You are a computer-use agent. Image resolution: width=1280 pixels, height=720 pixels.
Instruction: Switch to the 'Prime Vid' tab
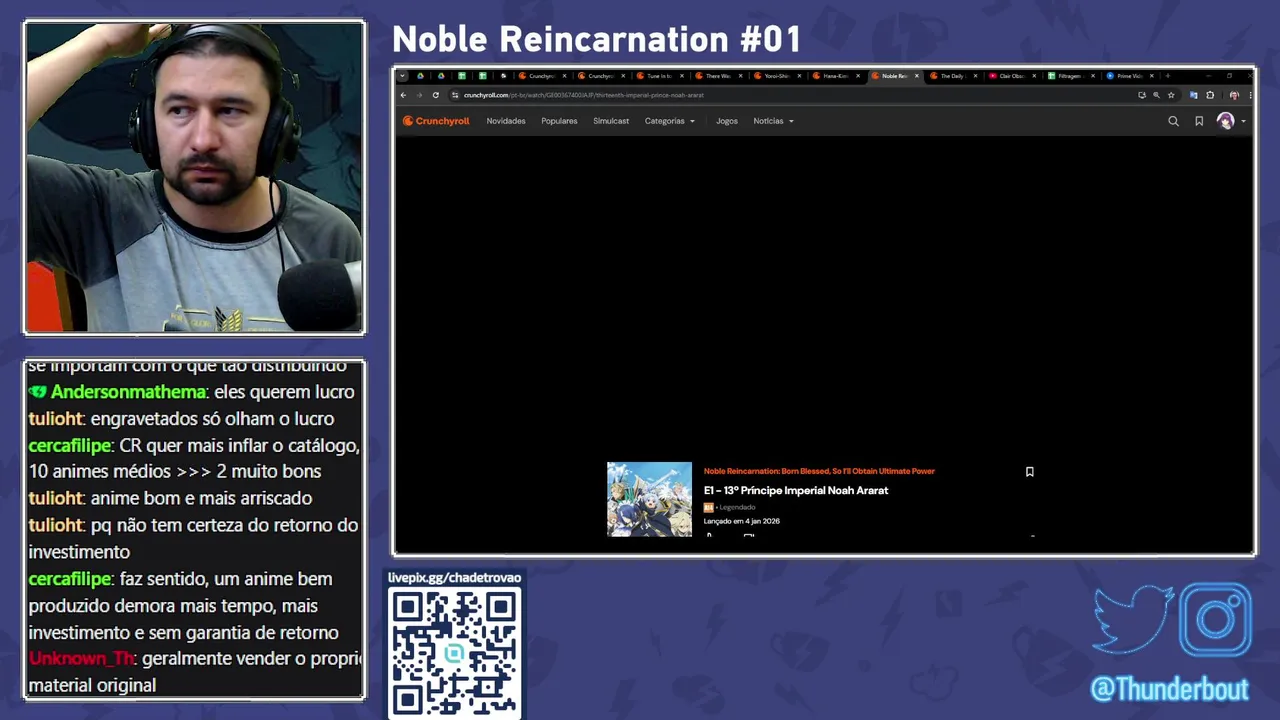[1129, 76]
